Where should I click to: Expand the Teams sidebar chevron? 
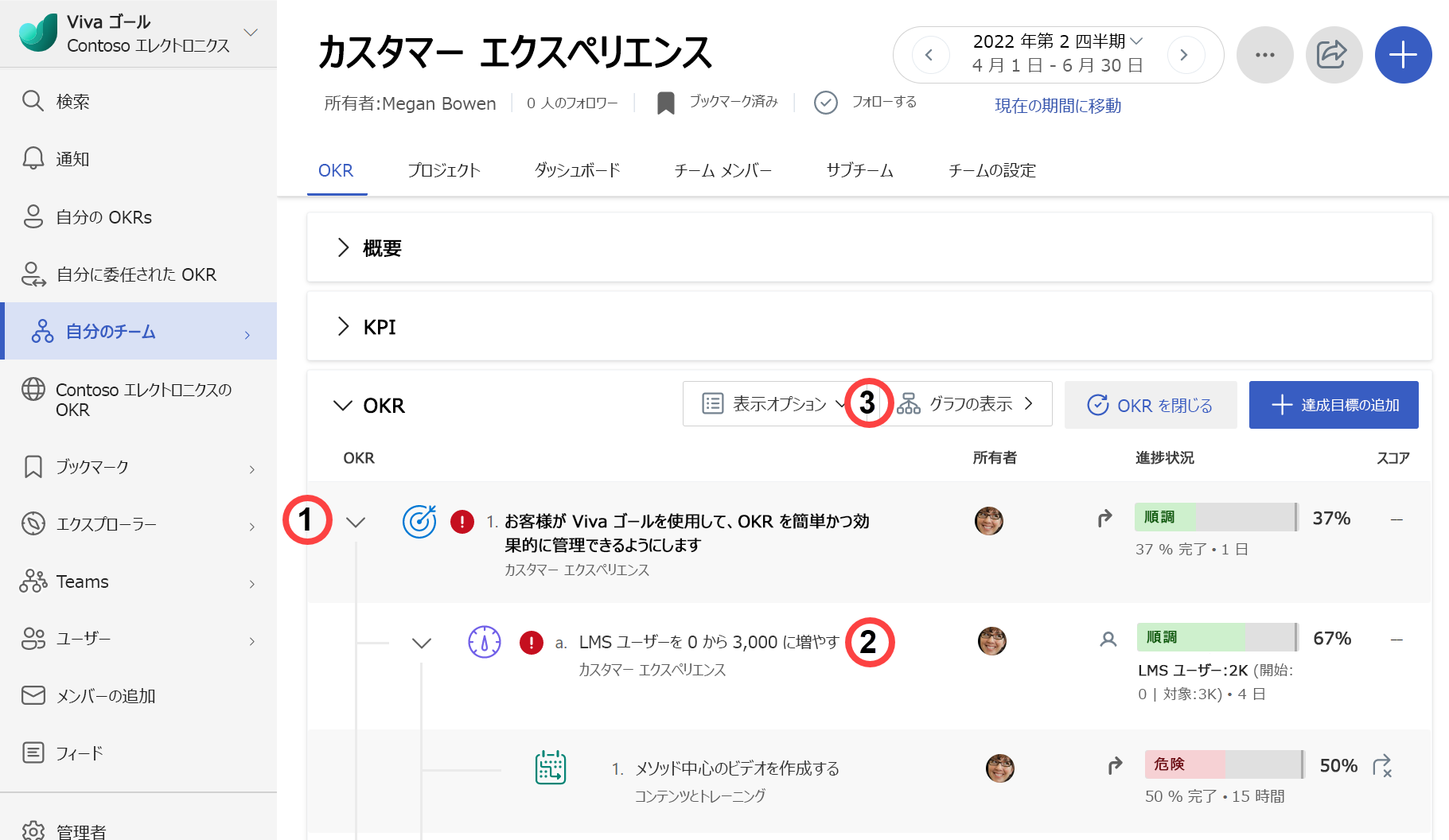[251, 584]
